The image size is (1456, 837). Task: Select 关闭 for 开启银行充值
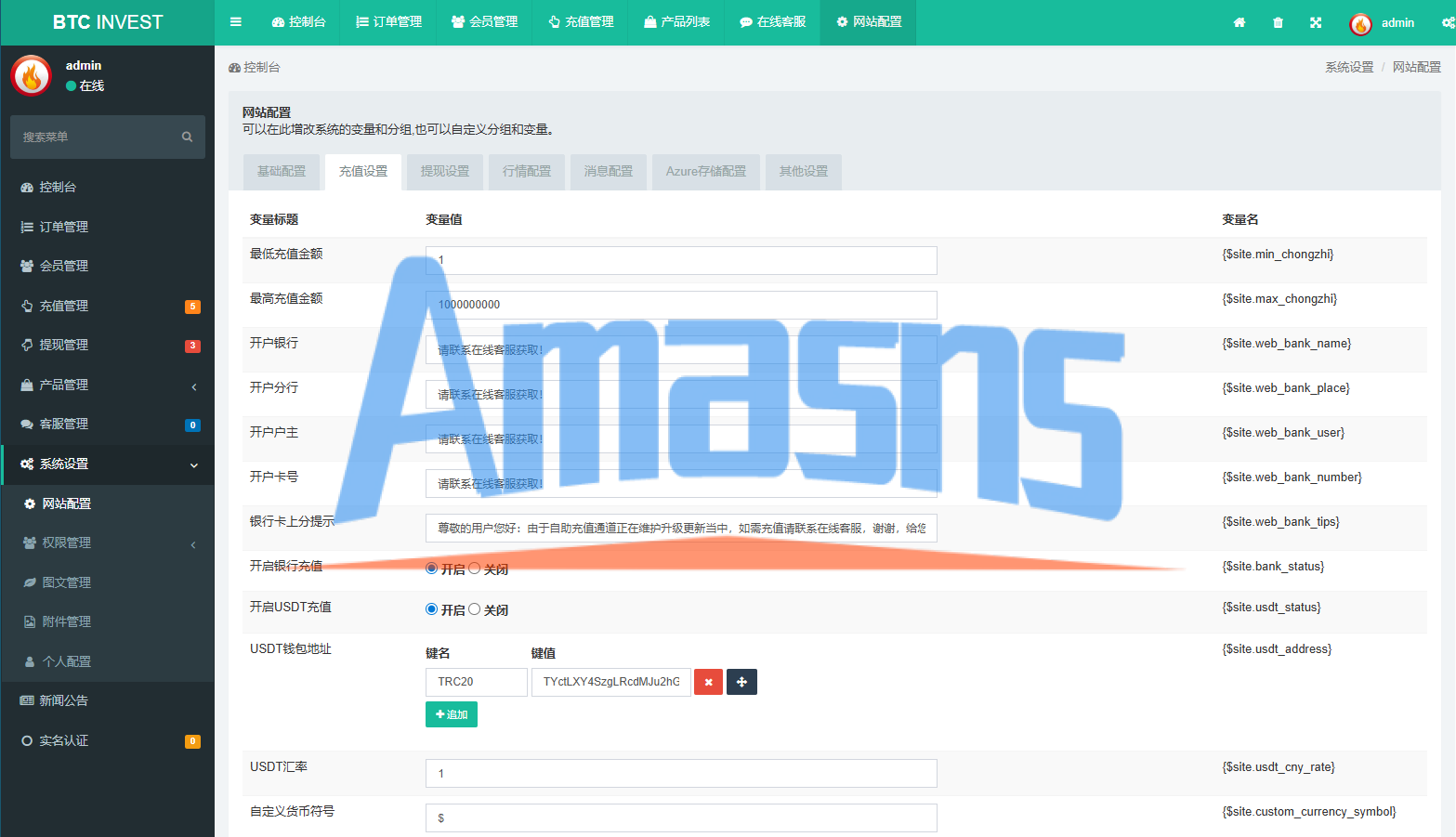tap(475, 569)
